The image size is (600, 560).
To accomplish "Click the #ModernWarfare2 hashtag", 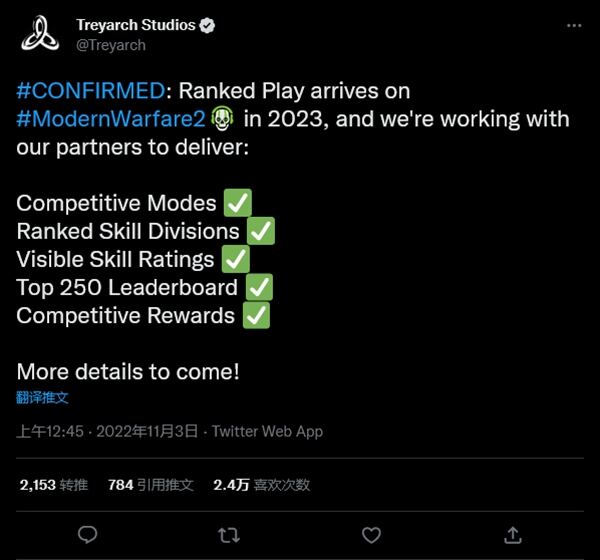I will tap(110, 119).
